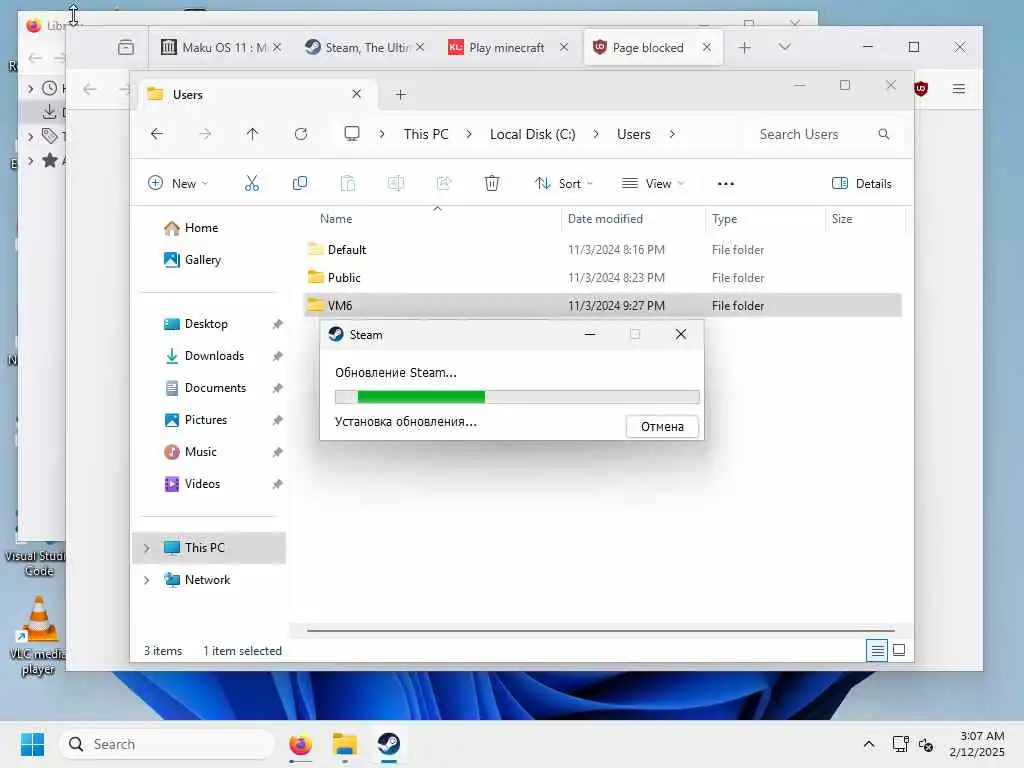Expand Network in navigation pane
Screen dimensions: 1024x768
147,580
